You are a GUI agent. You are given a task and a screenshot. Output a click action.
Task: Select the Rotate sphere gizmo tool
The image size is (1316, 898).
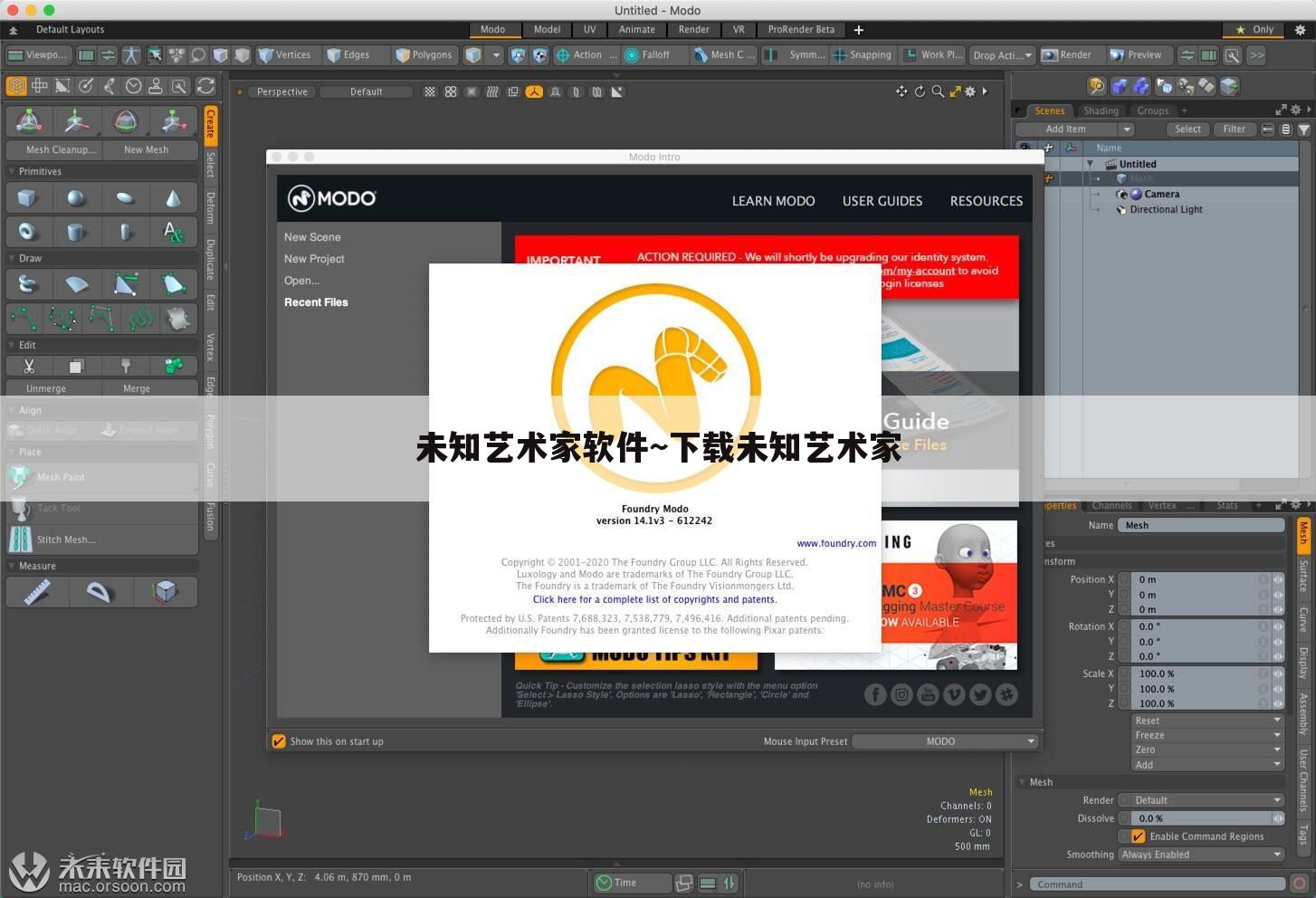pyautogui.click(x=125, y=121)
